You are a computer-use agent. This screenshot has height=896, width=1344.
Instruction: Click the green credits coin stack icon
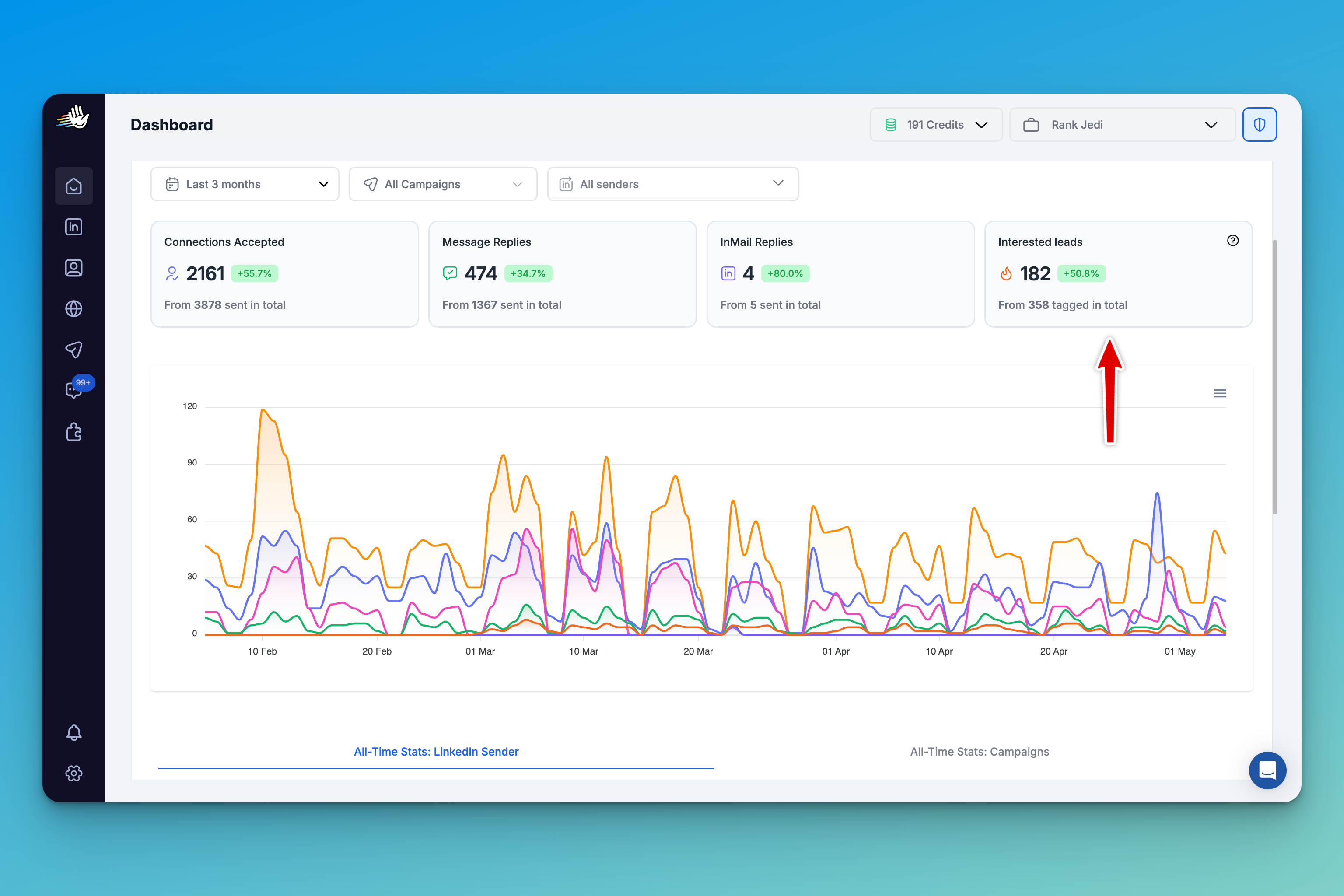click(x=890, y=125)
